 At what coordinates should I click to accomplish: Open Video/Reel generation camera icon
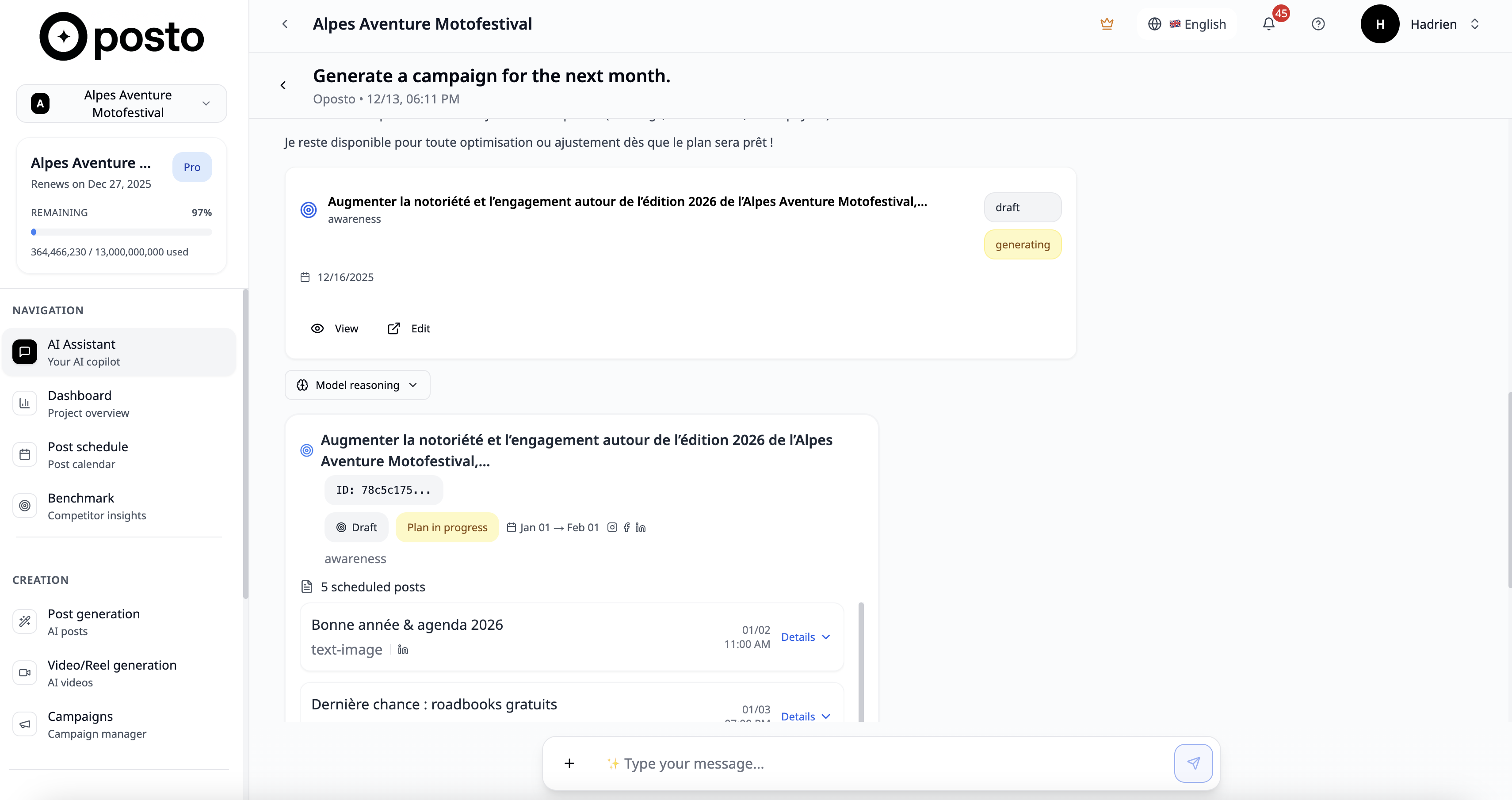pos(24,673)
